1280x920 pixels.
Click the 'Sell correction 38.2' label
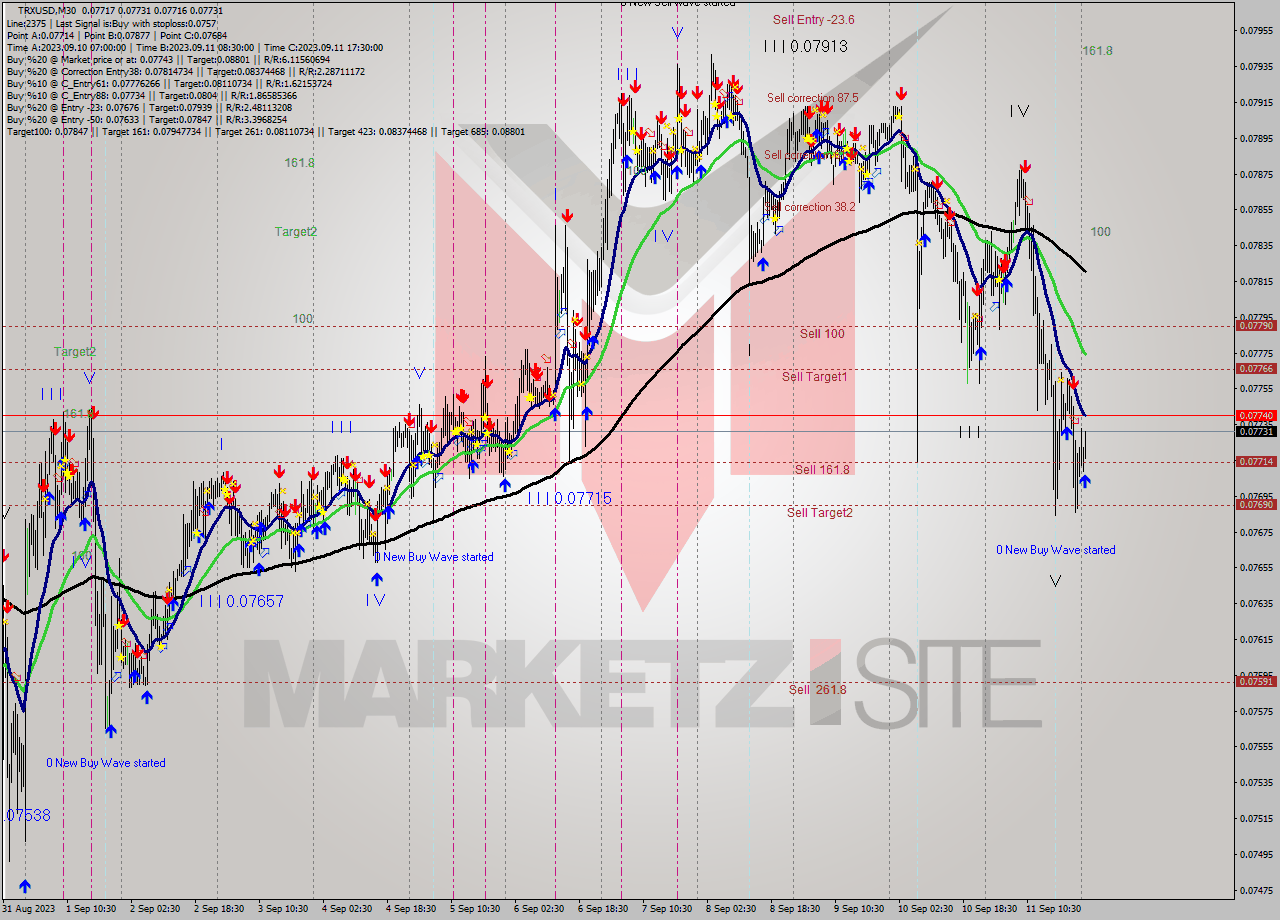pyautogui.click(x=811, y=207)
